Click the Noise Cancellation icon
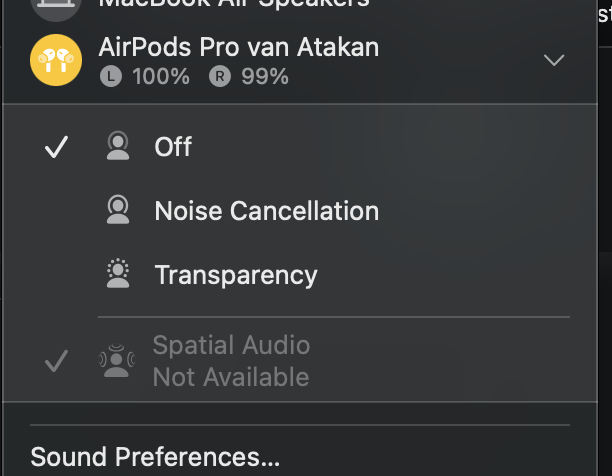 (x=118, y=211)
